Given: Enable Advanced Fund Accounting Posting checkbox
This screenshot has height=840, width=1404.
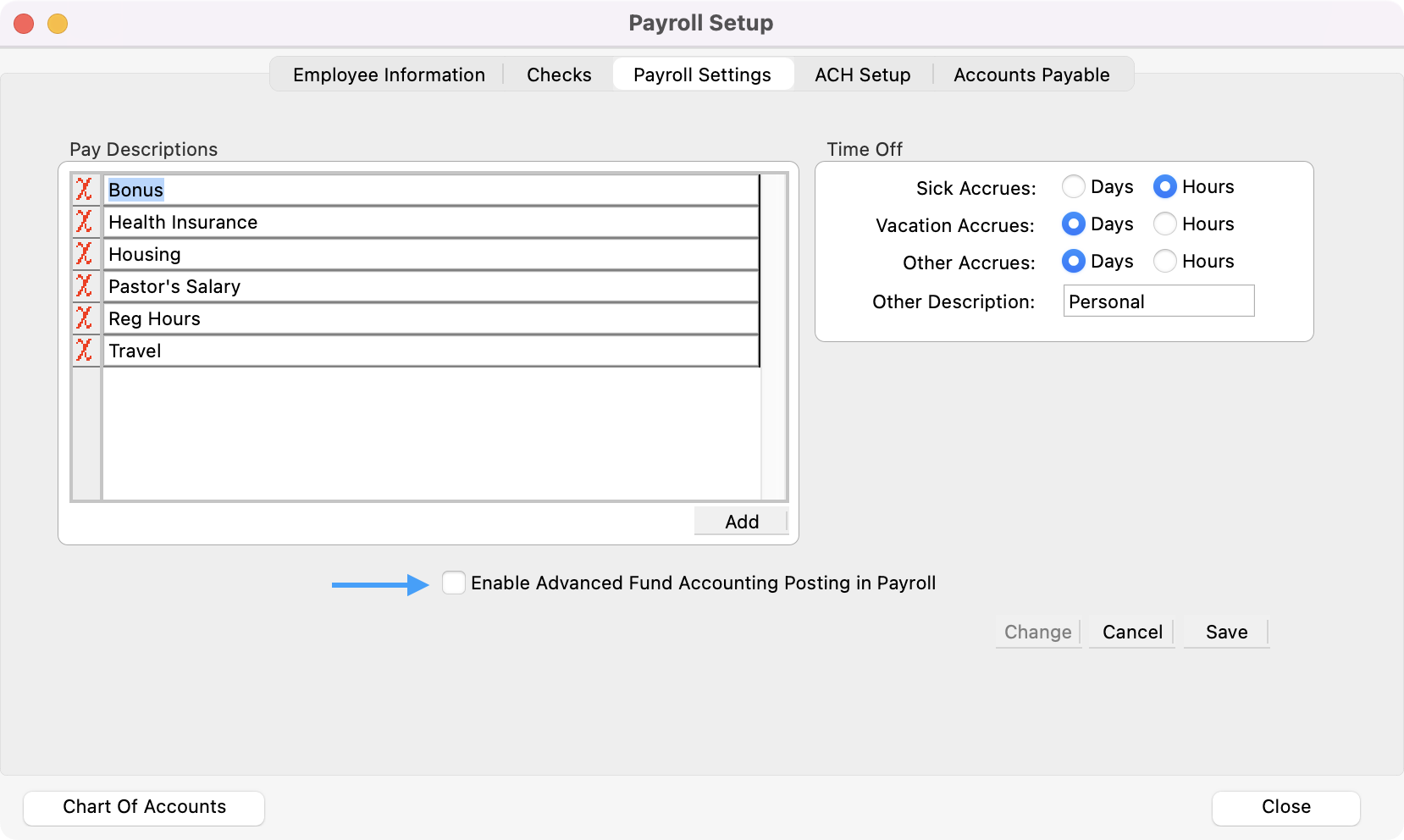Looking at the screenshot, I should click(454, 583).
